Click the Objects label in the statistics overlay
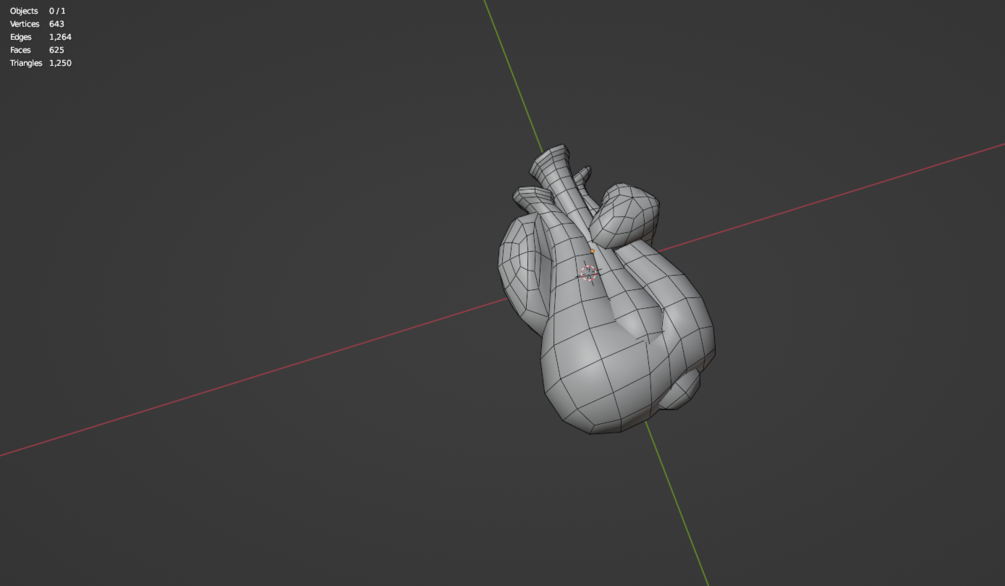The width and height of the screenshot is (1005, 586). 24,11
